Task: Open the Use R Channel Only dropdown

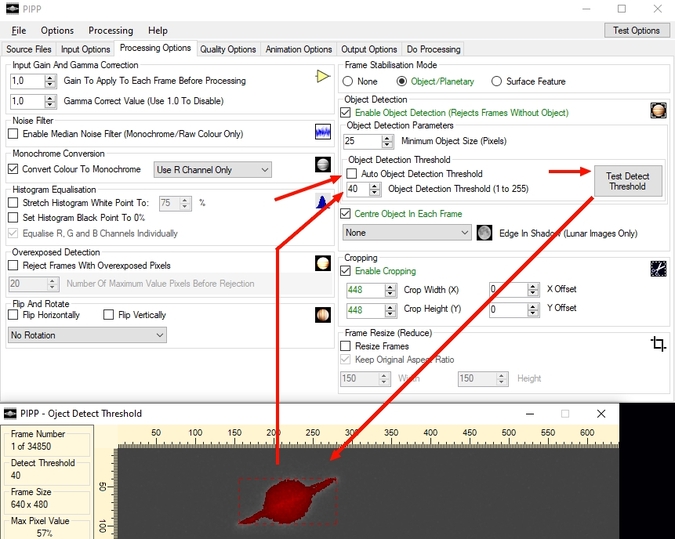Action: pyautogui.click(x=212, y=170)
